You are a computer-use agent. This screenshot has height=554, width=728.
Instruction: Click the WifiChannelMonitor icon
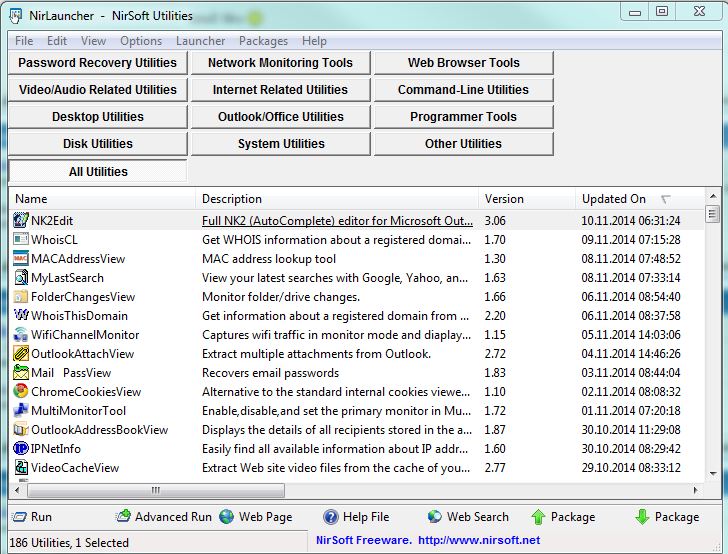click(21, 334)
